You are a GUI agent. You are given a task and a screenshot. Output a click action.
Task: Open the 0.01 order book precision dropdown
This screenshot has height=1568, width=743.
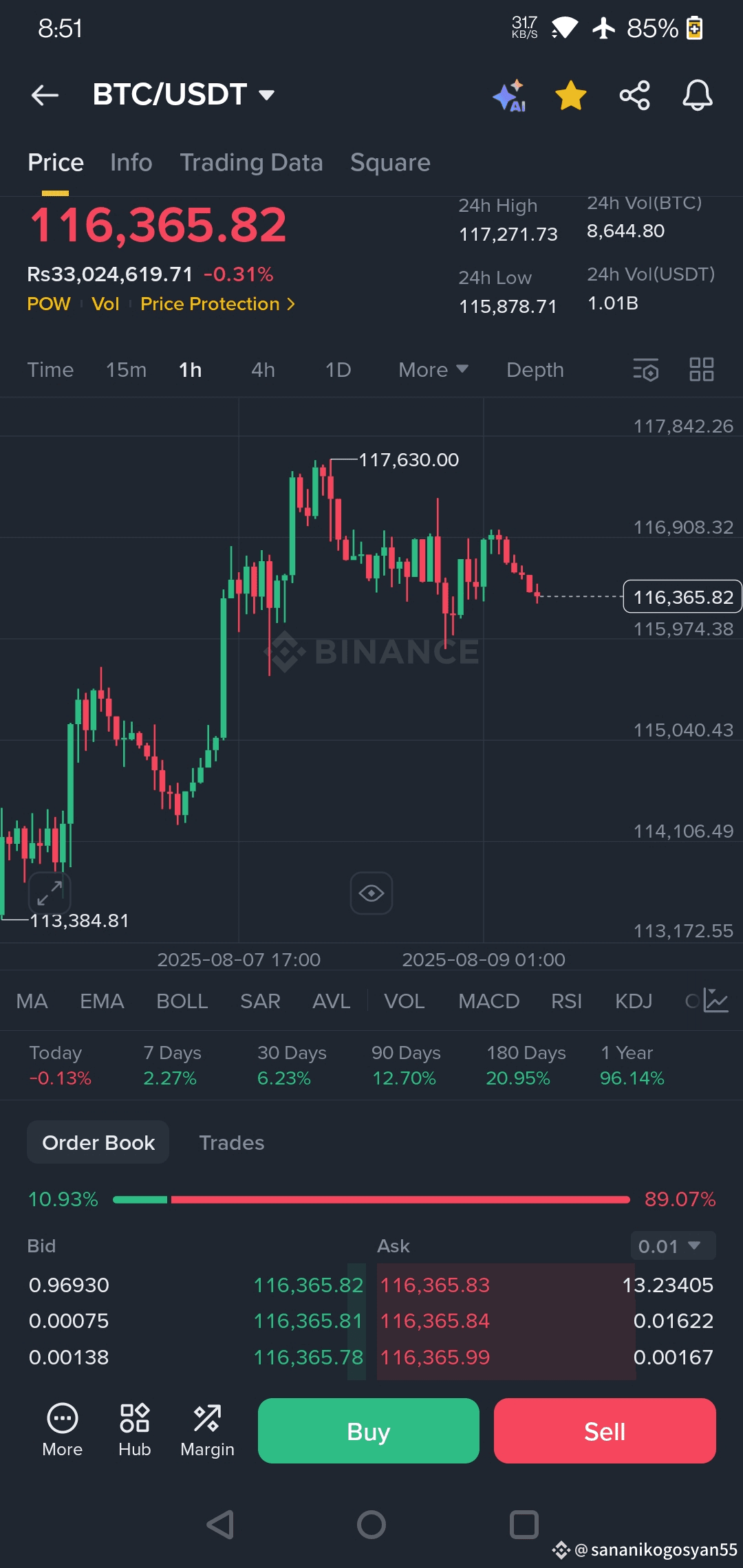[x=673, y=1246]
